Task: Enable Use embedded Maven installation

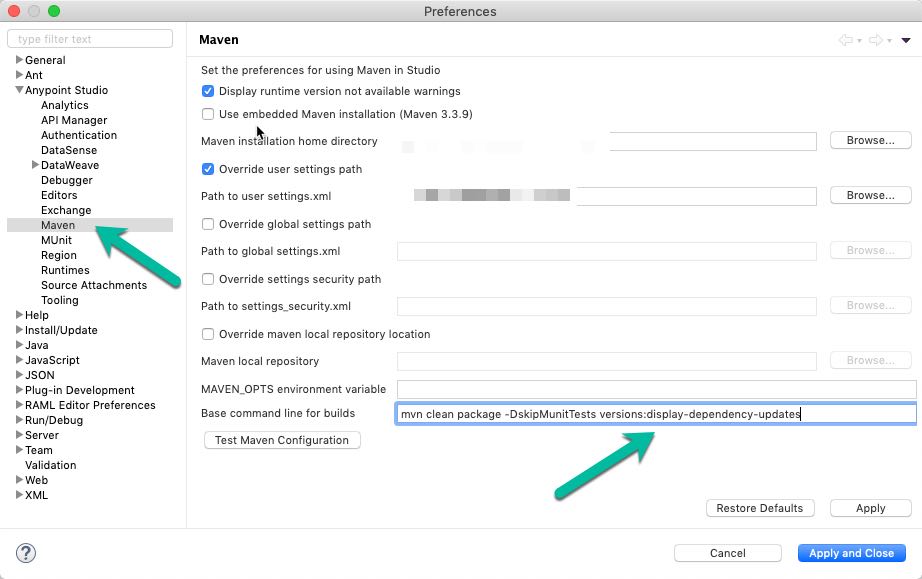Action: pyautogui.click(x=208, y=114)
